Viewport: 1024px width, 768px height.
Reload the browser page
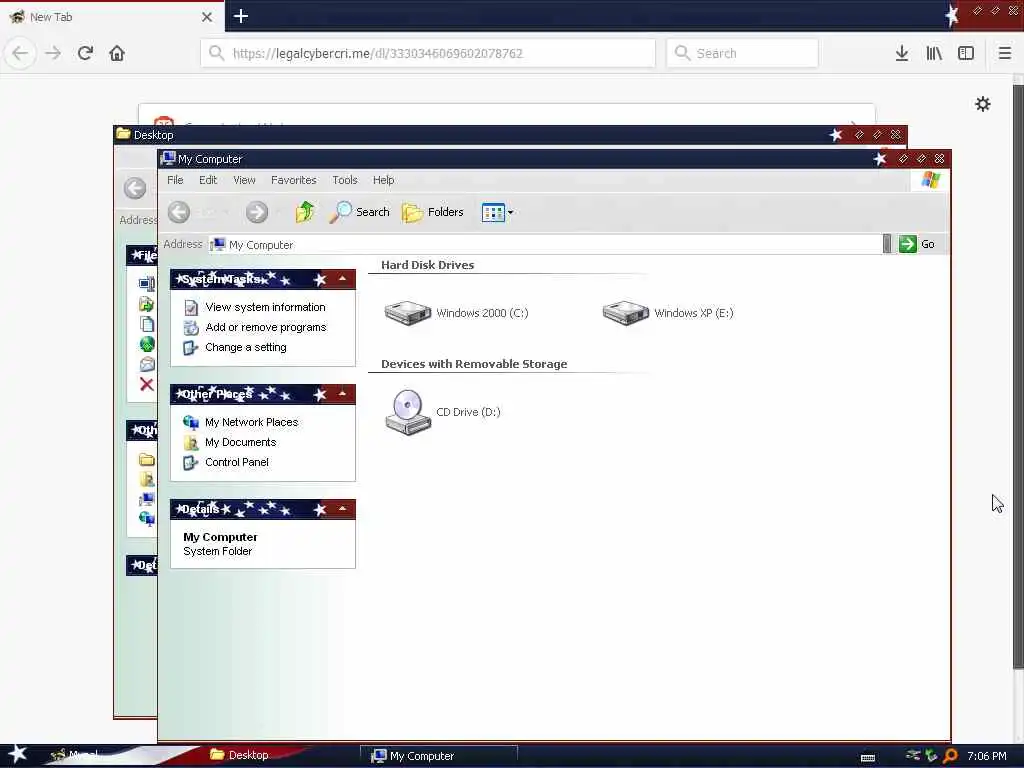point(85,53)
